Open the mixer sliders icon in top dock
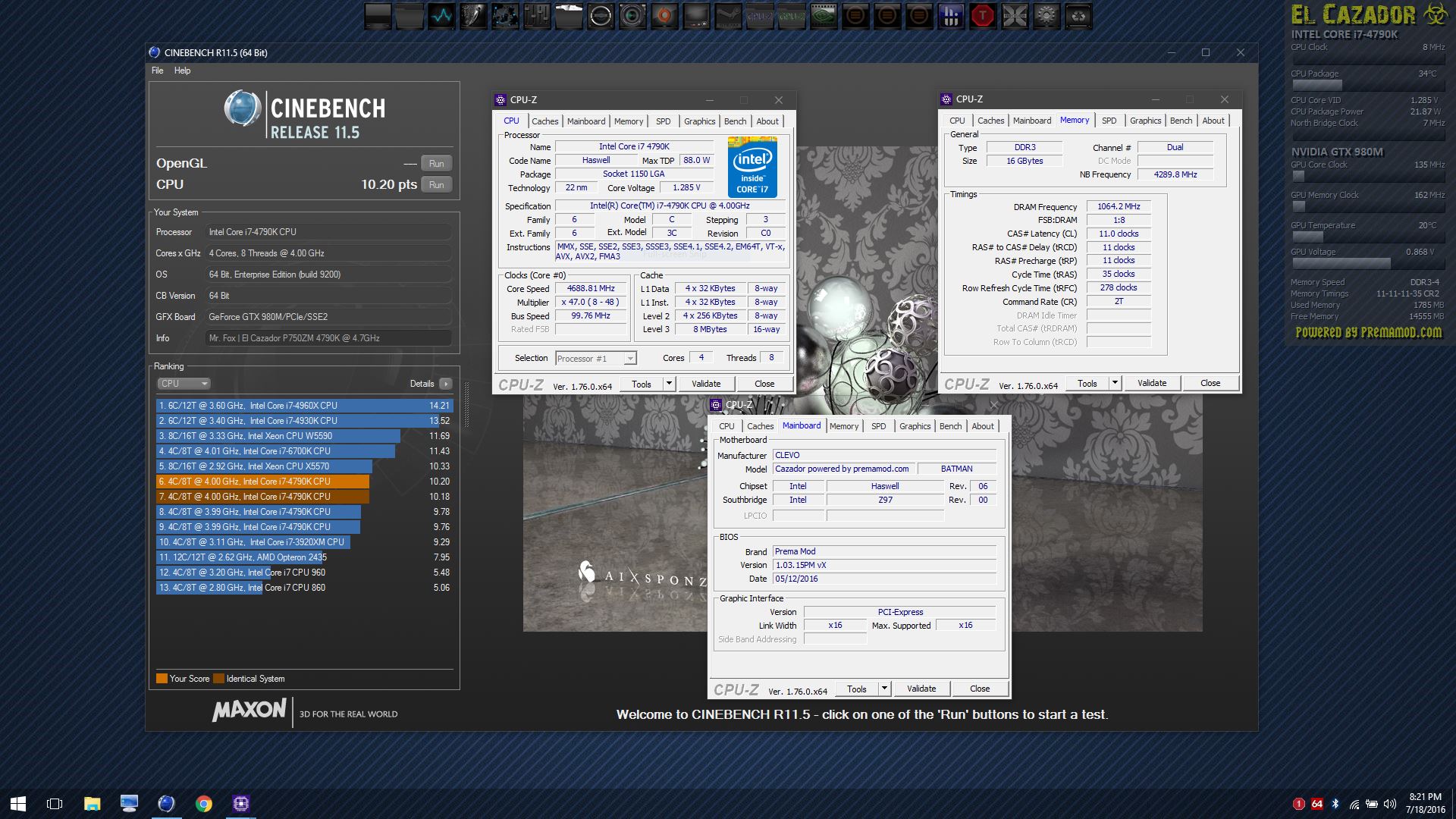Viewport: 1456px width, 819px height. point(537,15)
